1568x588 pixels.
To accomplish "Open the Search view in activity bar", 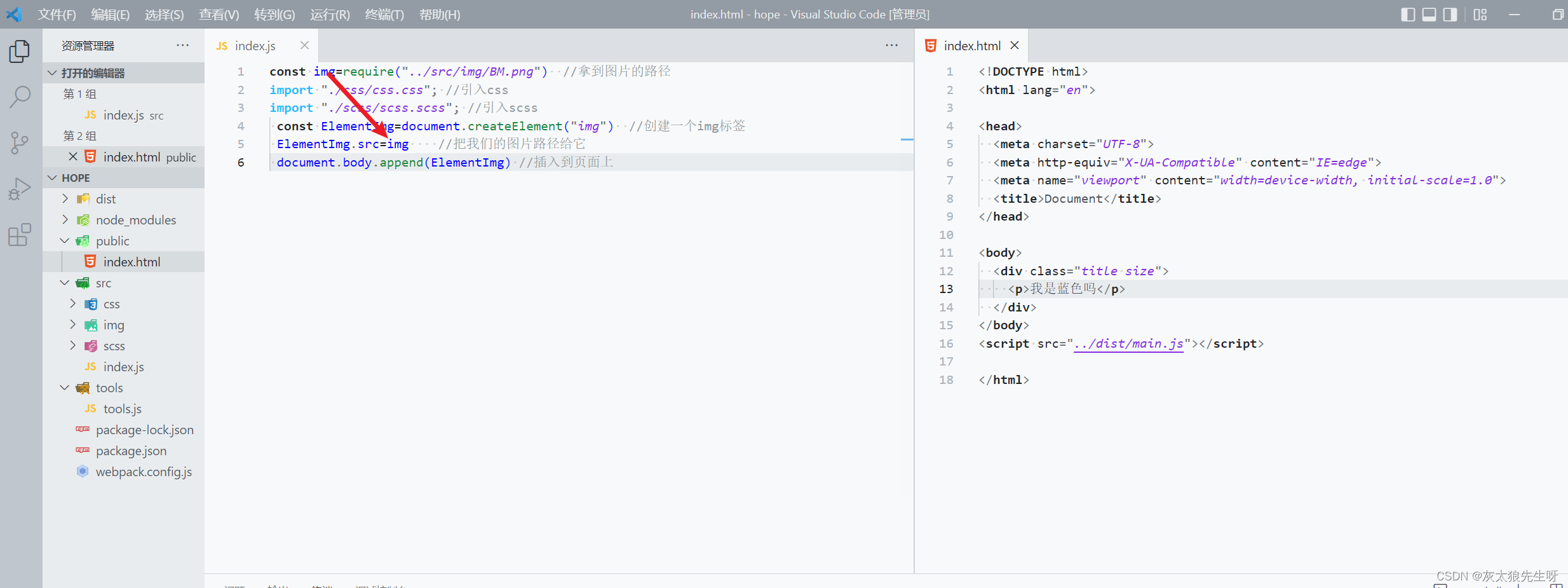I will click(20, 97).
